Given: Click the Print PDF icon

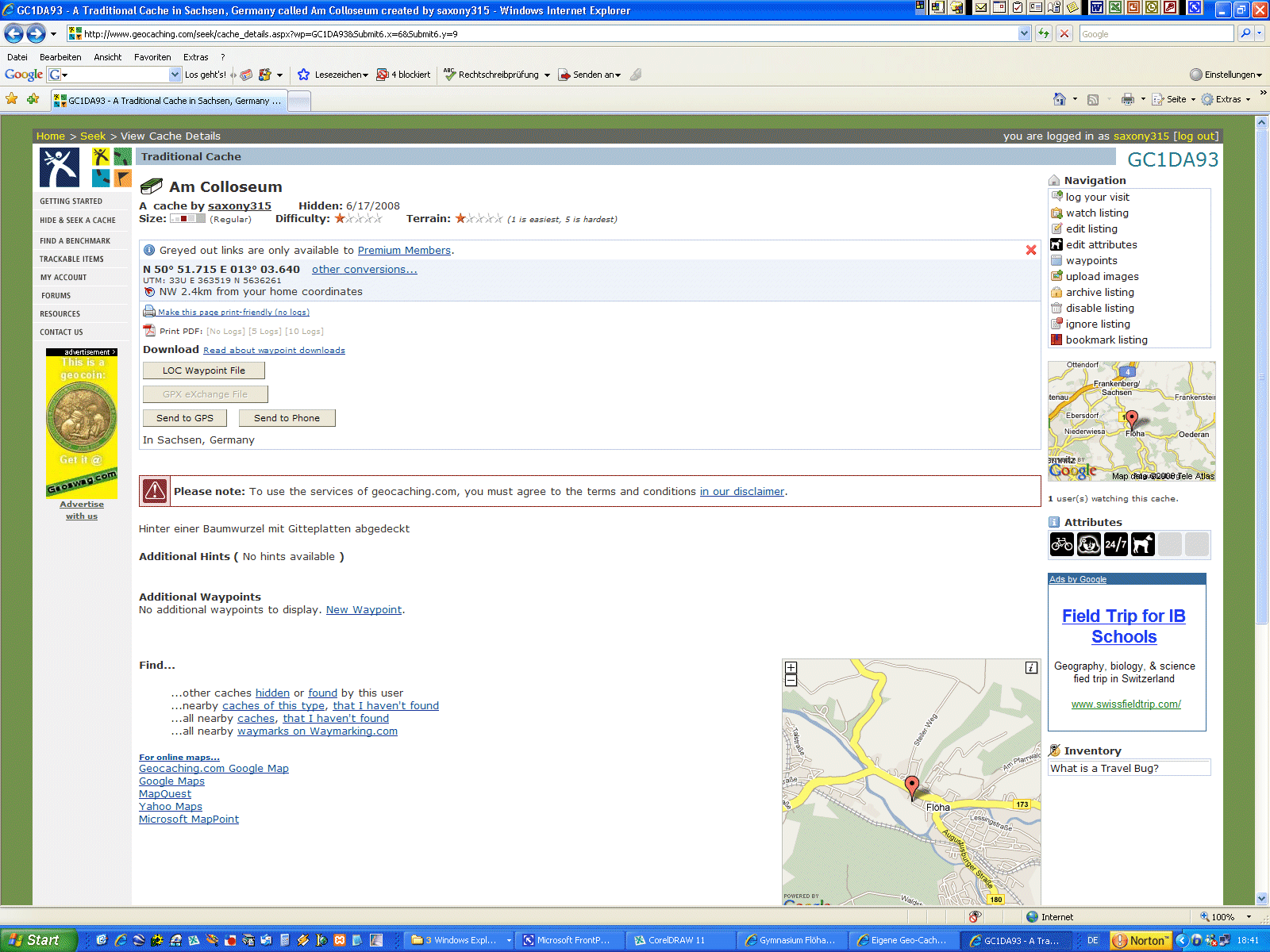Looking at the screenshot, I should click(x=149, y=331).
